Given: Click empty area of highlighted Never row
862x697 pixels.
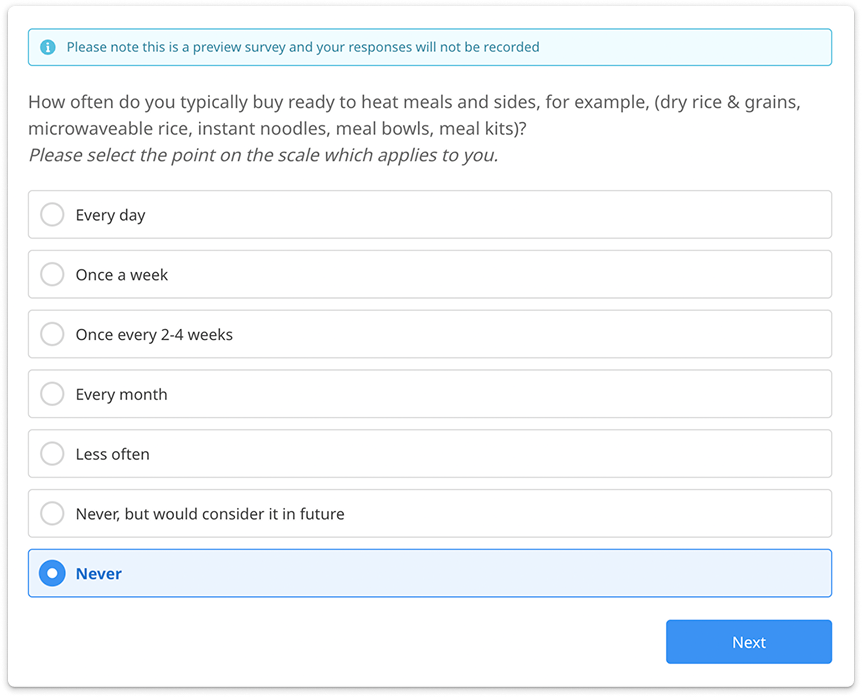Looking at the screenshot, I should click(473, 573).
